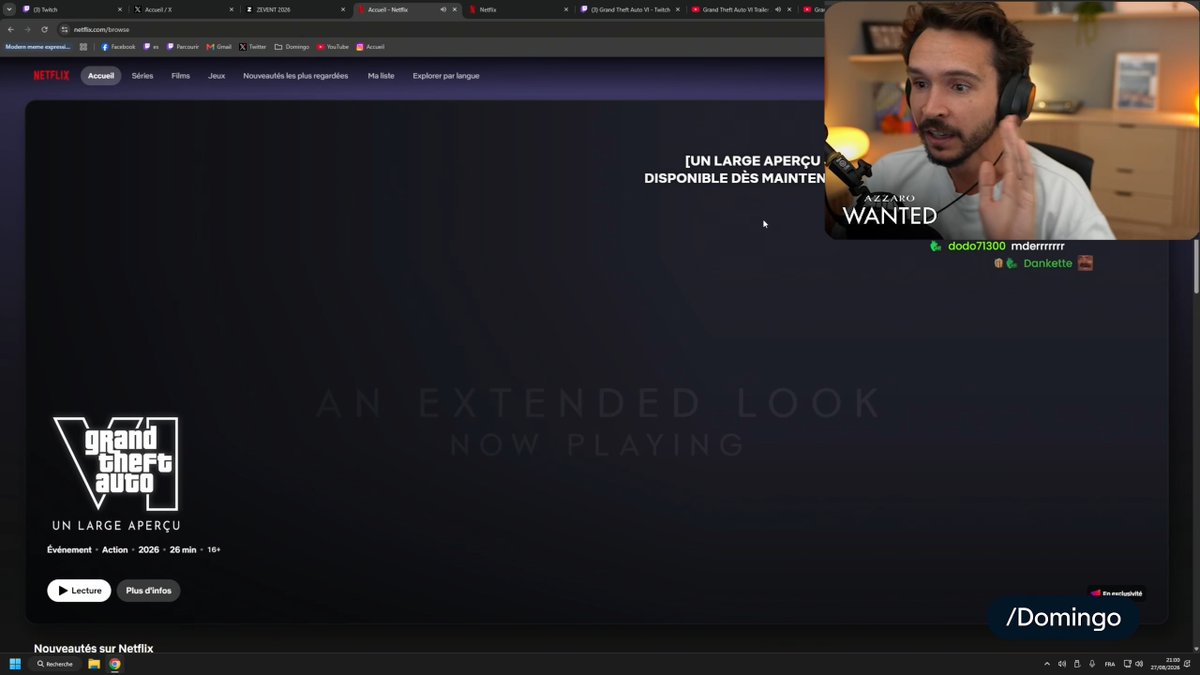Click the tray microphone icon
This screenshot has height=675, width=1200.
click(1092, 664)
